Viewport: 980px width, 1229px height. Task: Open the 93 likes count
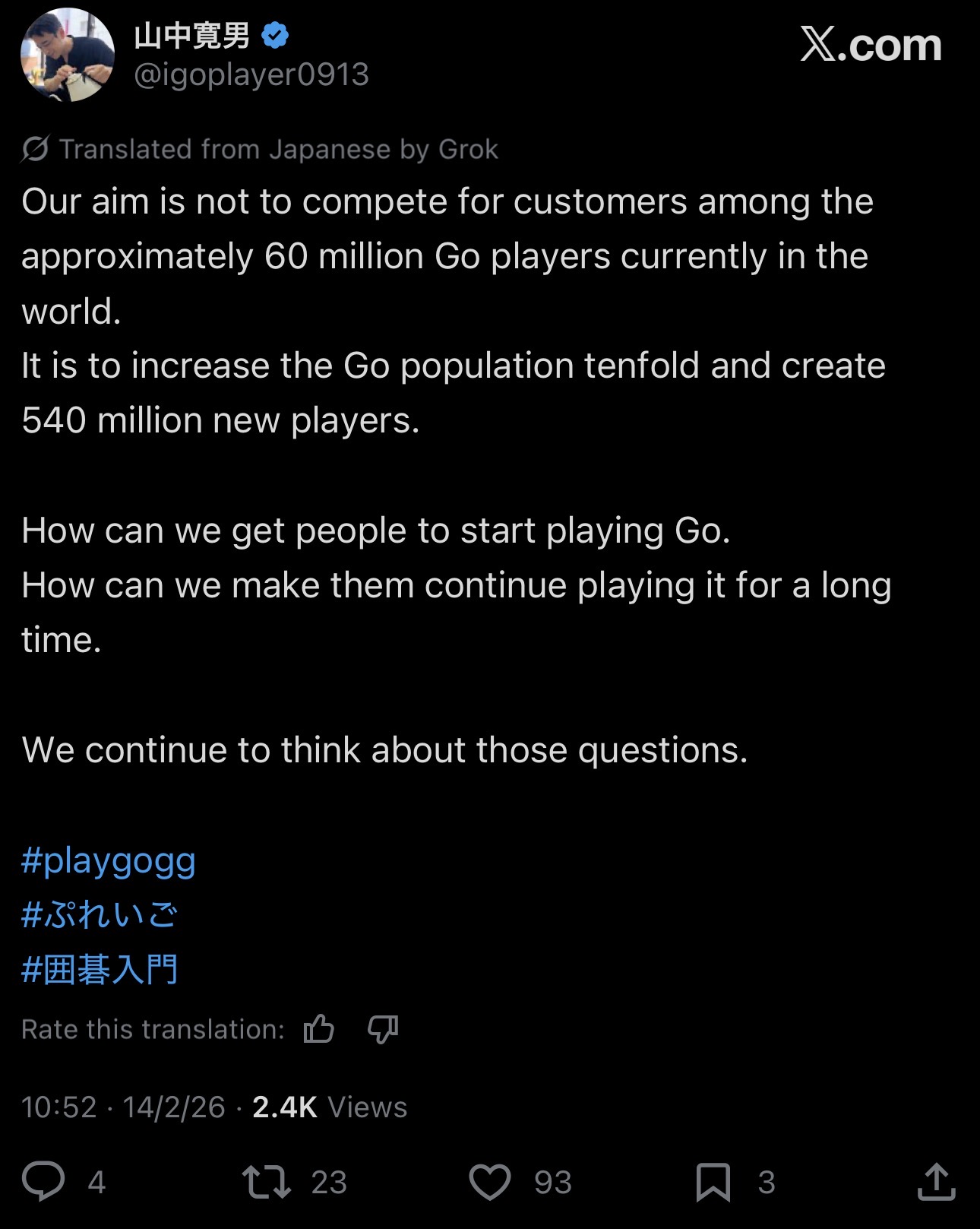pyautogui.click(x=552, y=1182)
